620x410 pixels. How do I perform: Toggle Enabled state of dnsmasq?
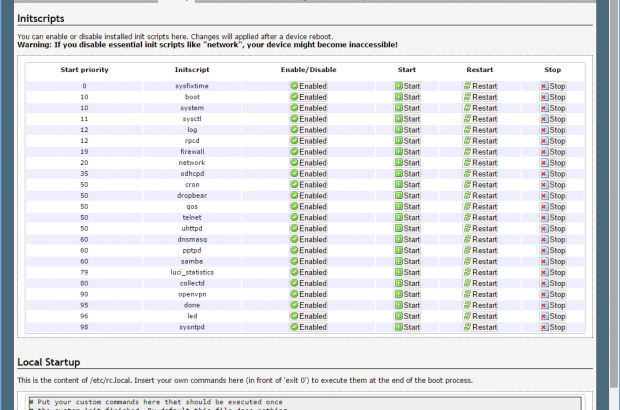point(308,239)
